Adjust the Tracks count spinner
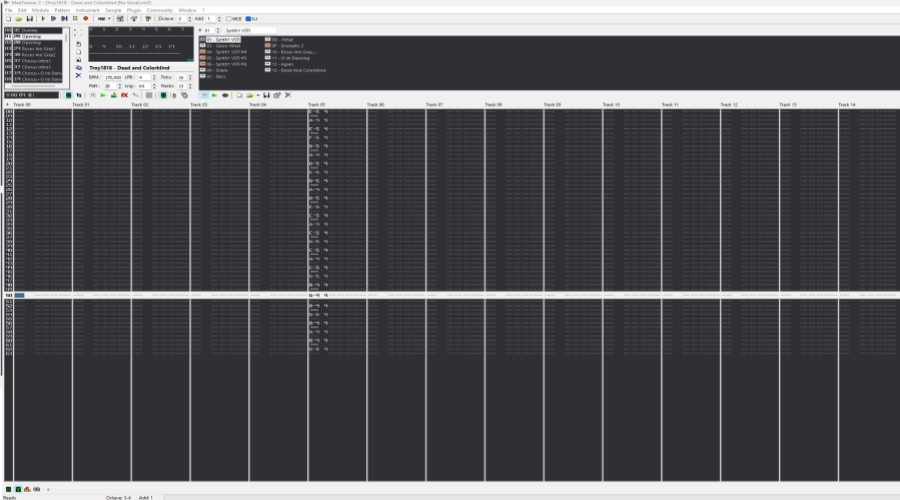The image size is (900, 500). (190, 86)
